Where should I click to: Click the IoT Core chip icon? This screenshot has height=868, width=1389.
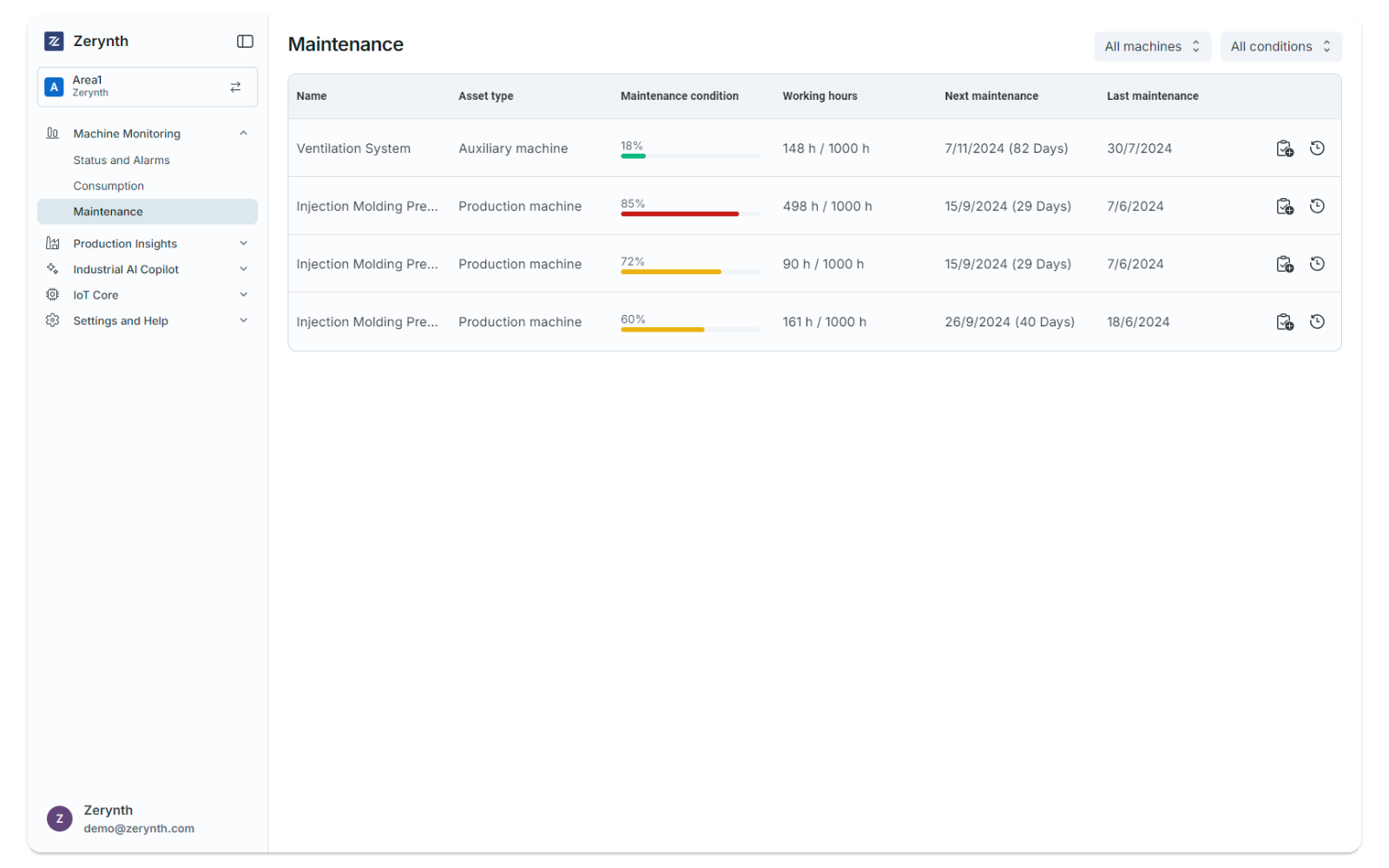52,295
